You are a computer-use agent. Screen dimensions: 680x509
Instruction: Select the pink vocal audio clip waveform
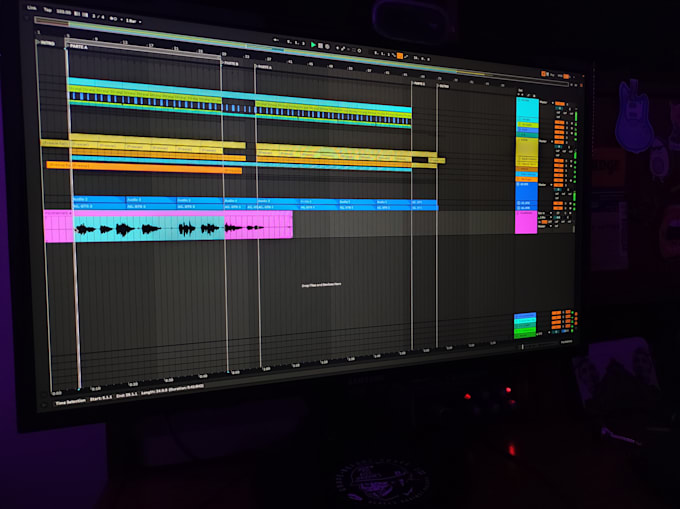(x=169, y=228)
